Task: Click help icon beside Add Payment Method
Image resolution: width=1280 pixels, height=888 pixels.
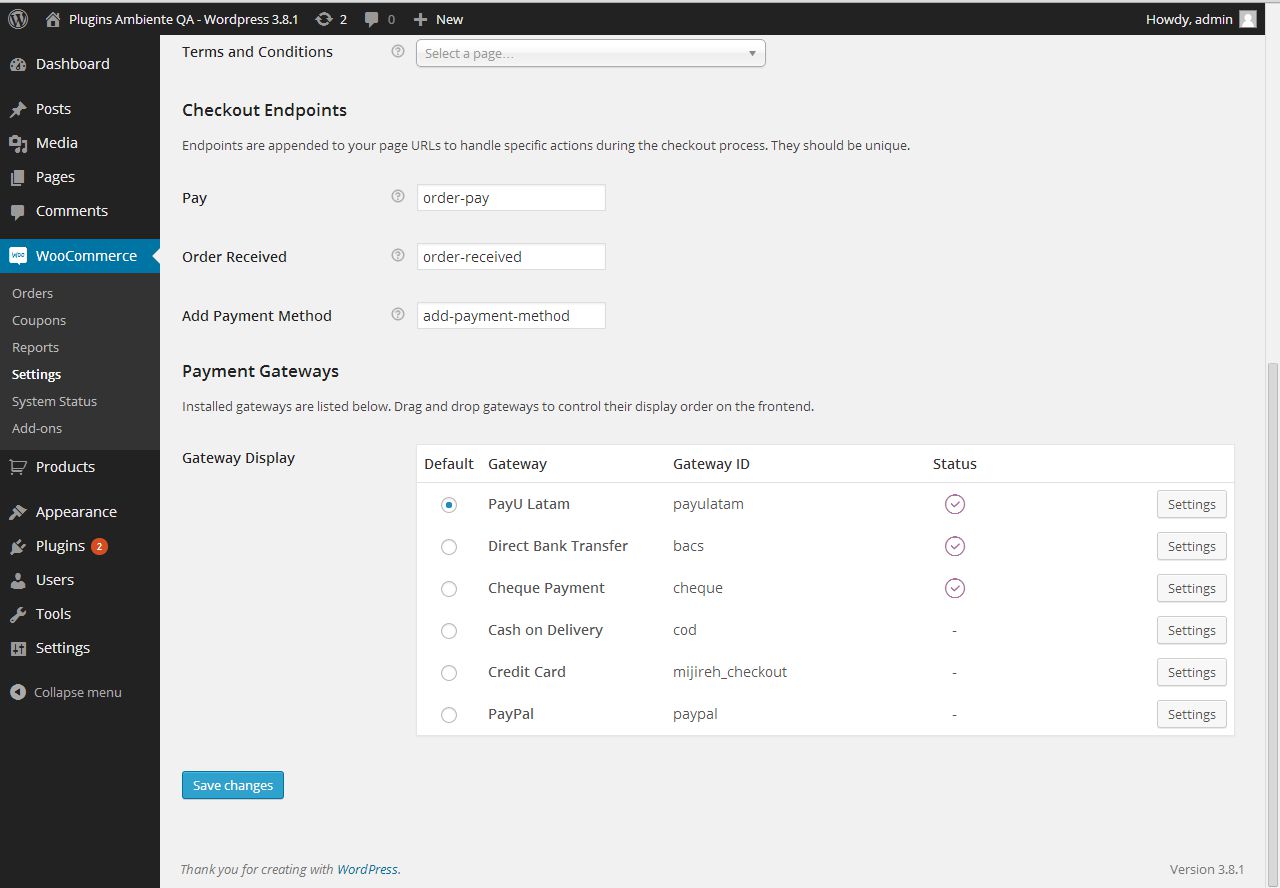Action: tap(398, 315)
